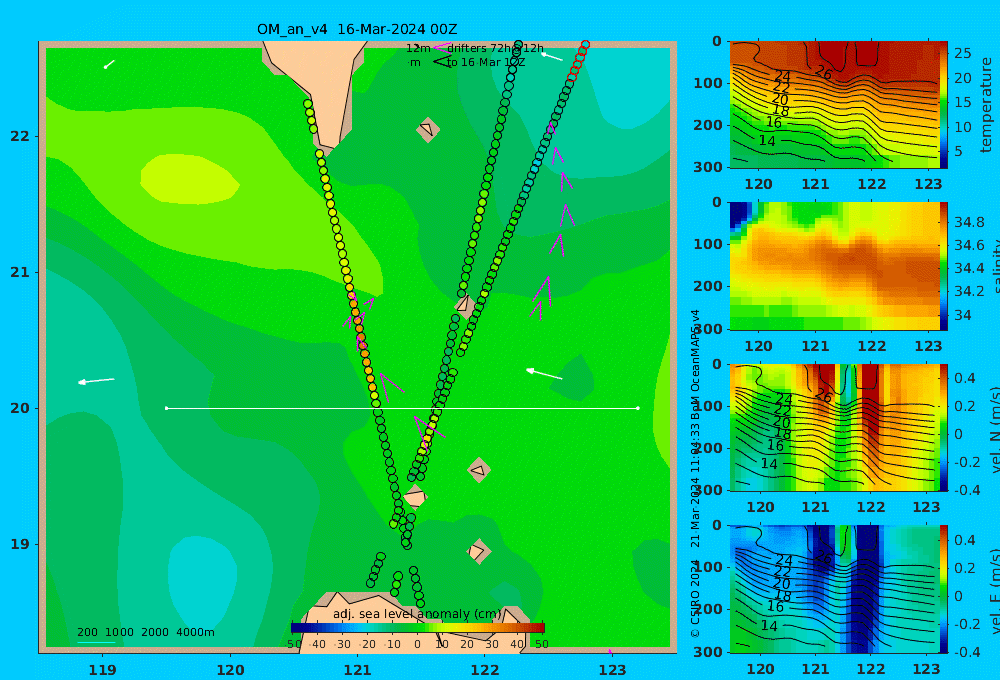Image resolution: width=1000 pixels, height=680 pixels.
Task: Click latitude tick label 22 on main map
Action: [20, 137]
